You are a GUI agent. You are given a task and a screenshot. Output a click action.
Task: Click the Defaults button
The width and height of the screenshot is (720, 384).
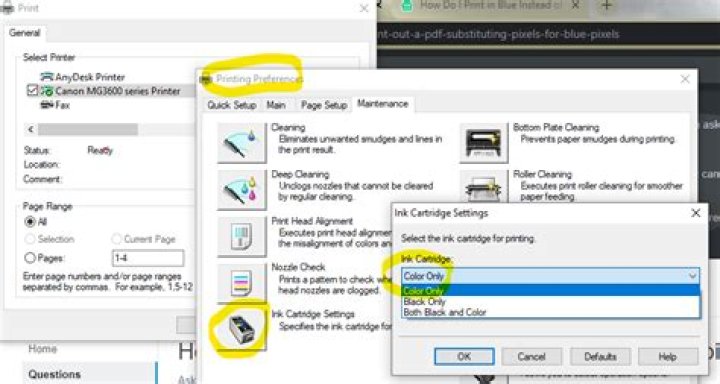600,356
